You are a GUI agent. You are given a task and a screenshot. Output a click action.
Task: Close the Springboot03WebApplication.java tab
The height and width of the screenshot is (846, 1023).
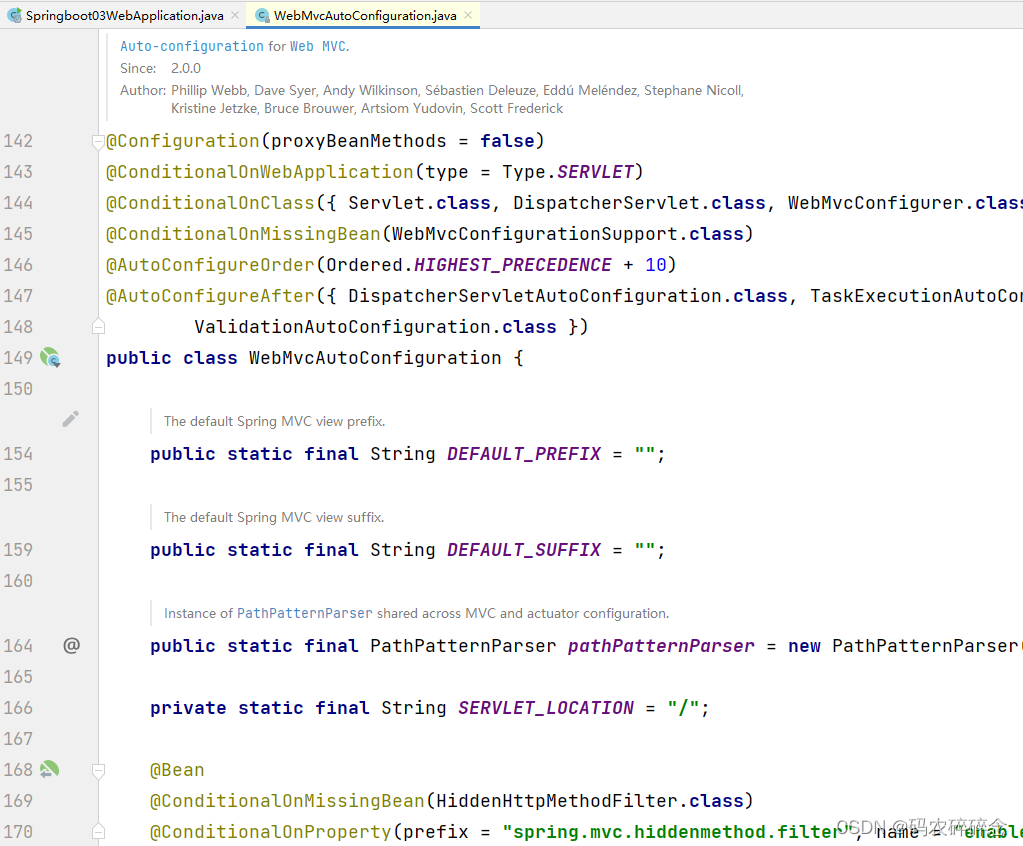[235, 15]
